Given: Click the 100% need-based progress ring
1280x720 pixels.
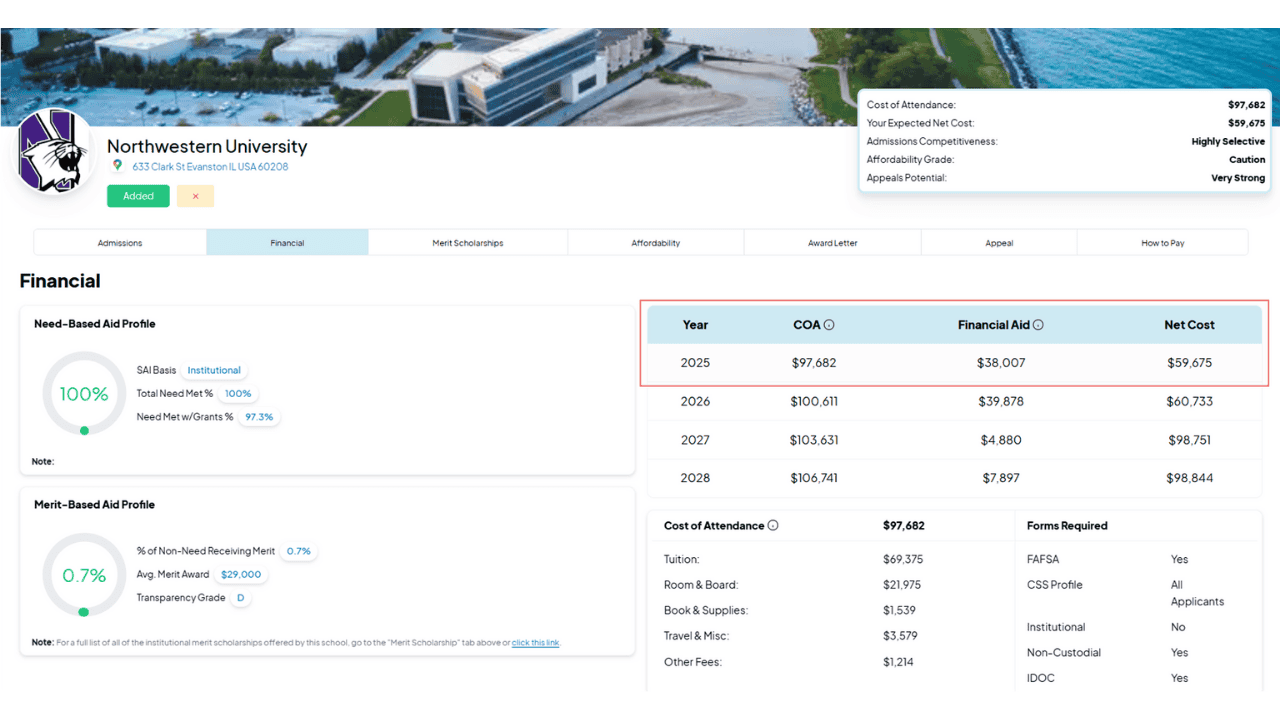Looking at the screenshot, I should (84, 394).
